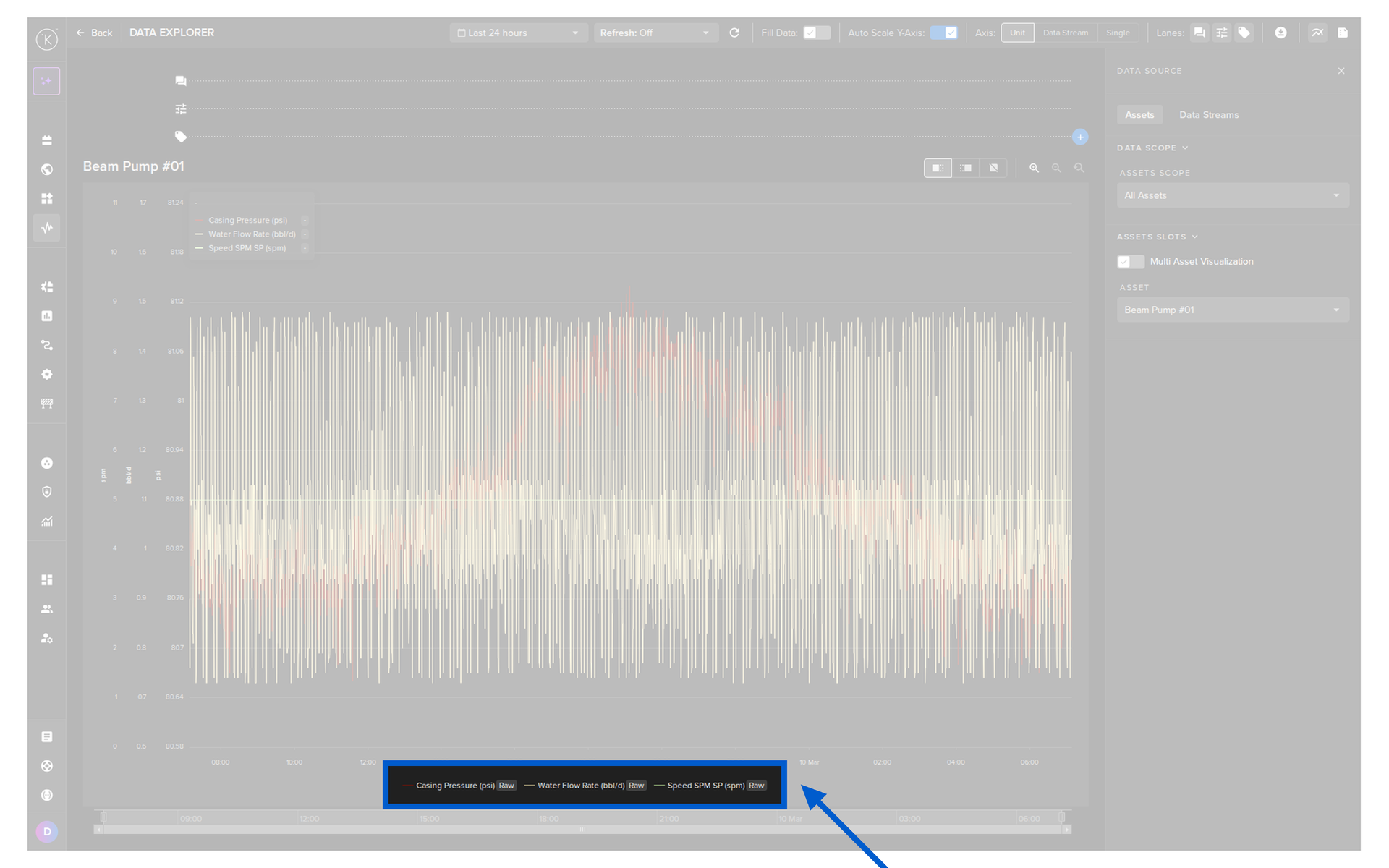1389x868 pixels.
Task: Select the data explorer pulse icon
Action: 47,228
